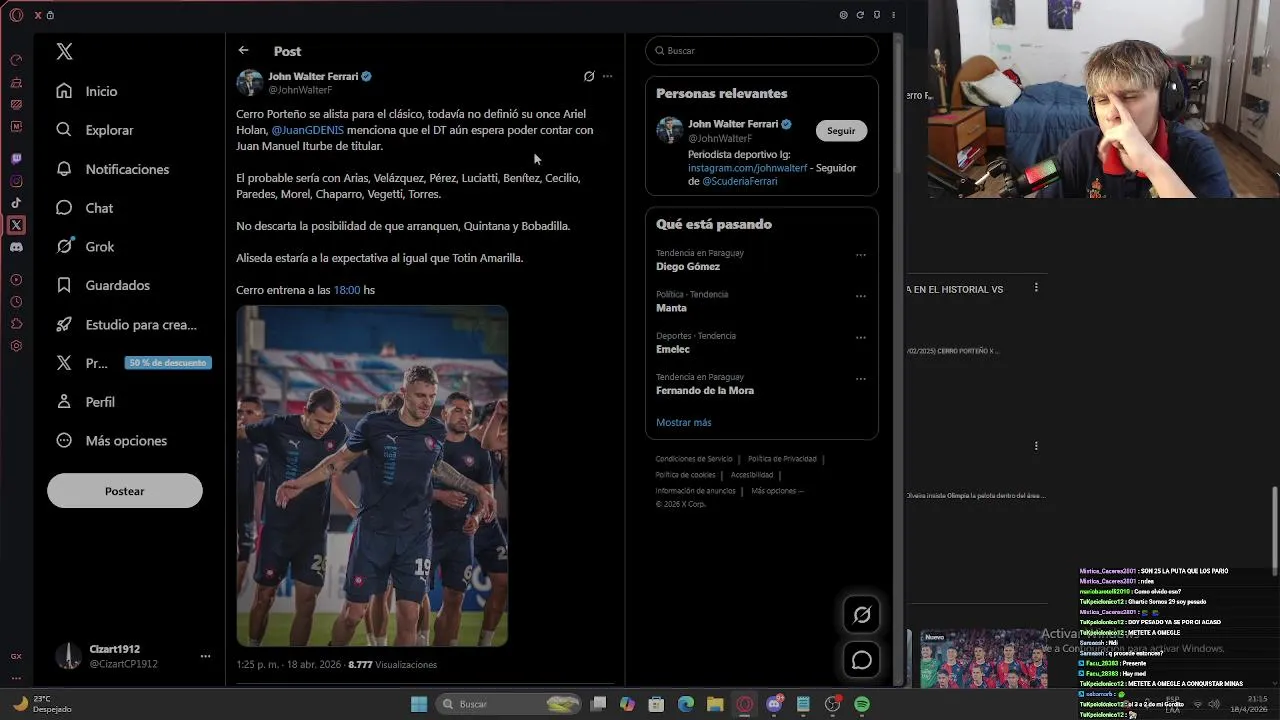Click the back arrow beside Post
Viewport: 1280px width, 720px height.
click(243, 50)
